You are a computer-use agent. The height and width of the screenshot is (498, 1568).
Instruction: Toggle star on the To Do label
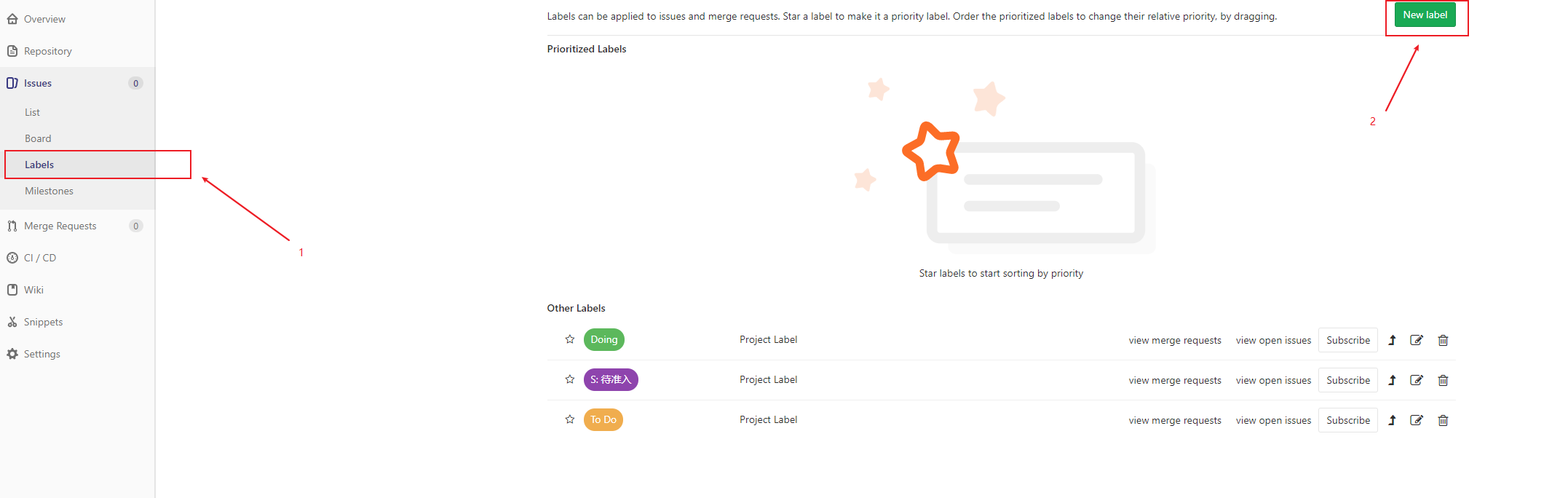570,419
